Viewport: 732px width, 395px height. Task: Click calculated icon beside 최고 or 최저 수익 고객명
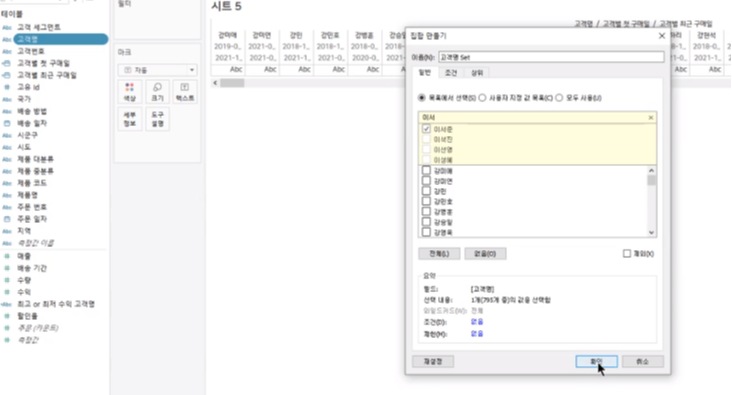tap(7, 304)
